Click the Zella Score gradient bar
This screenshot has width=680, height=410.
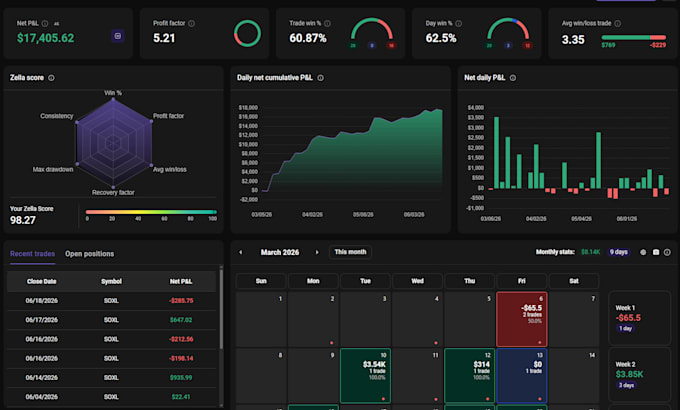[x=151, y=212]
